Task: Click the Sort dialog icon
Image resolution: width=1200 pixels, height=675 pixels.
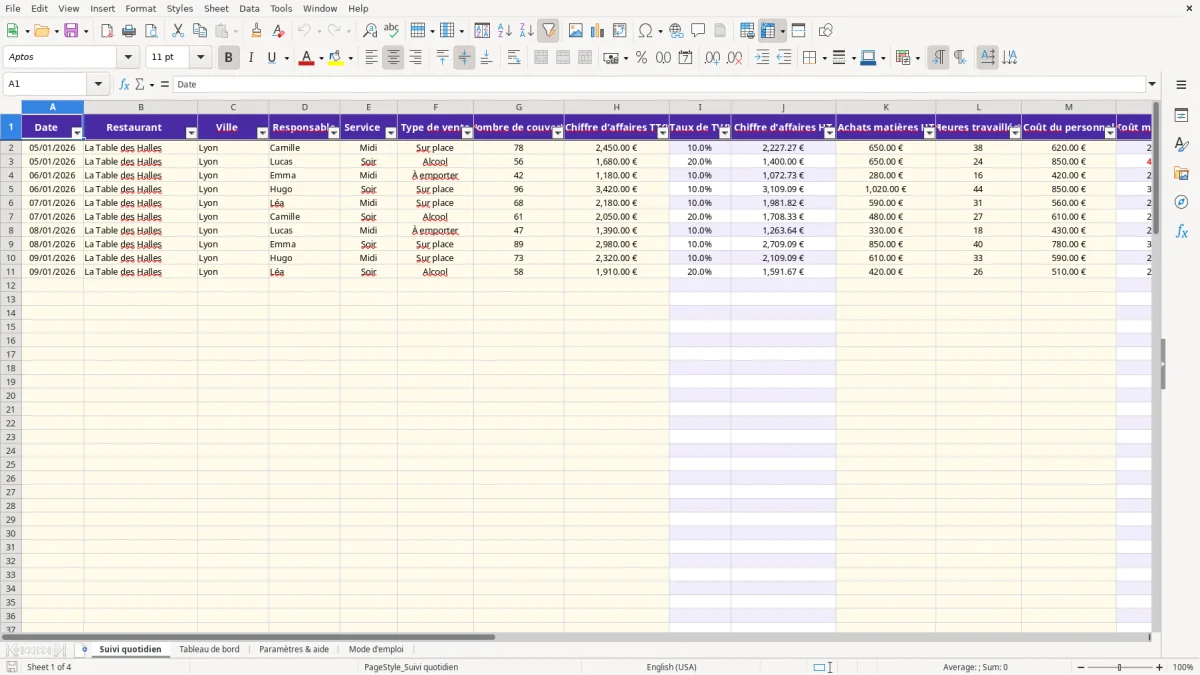Action: pyautogui.click(x=482, y=31)
